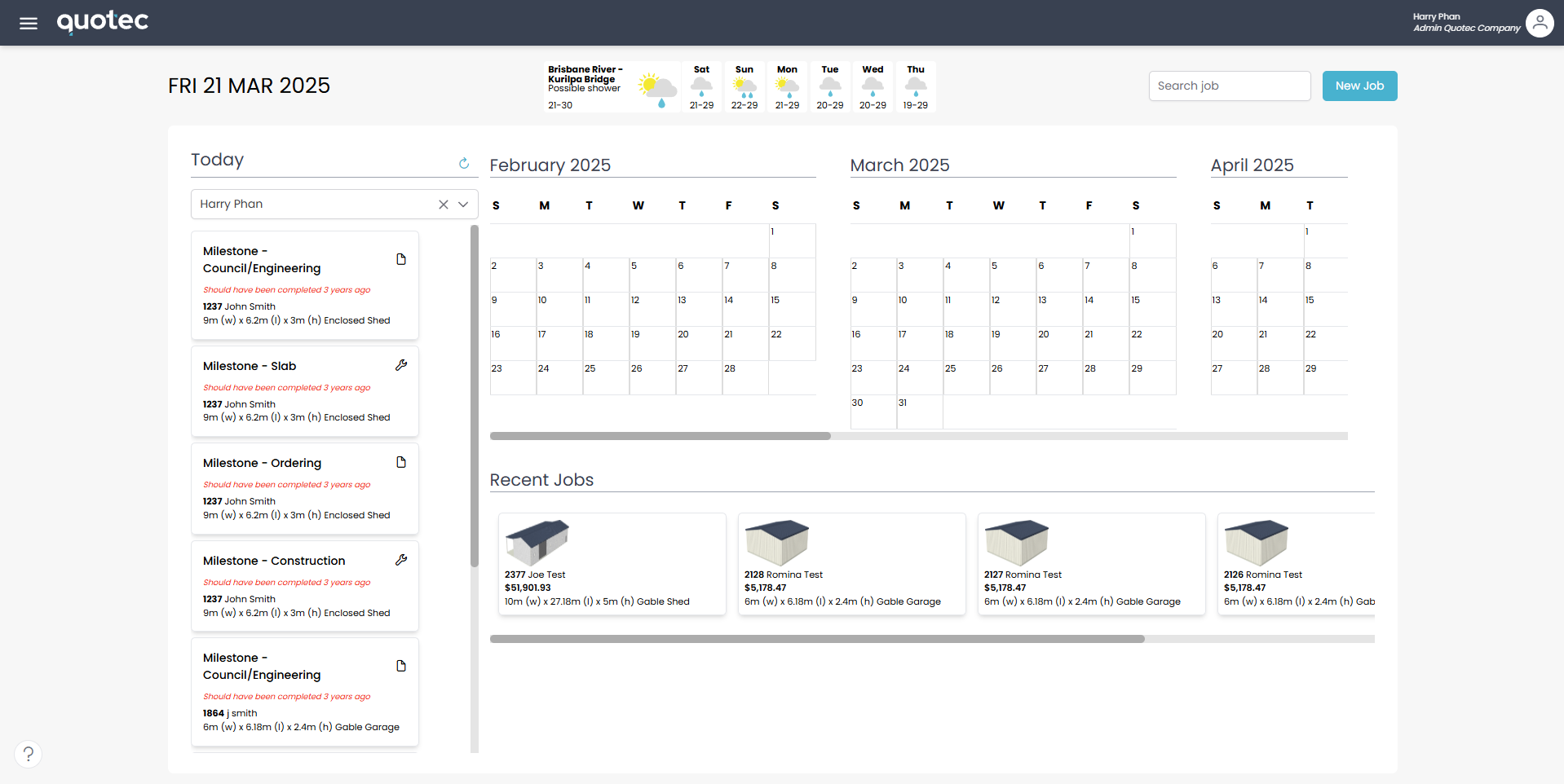Click the Today list vertical scrollbar
Screen dimensions: 1564x784
pos(475,395)
